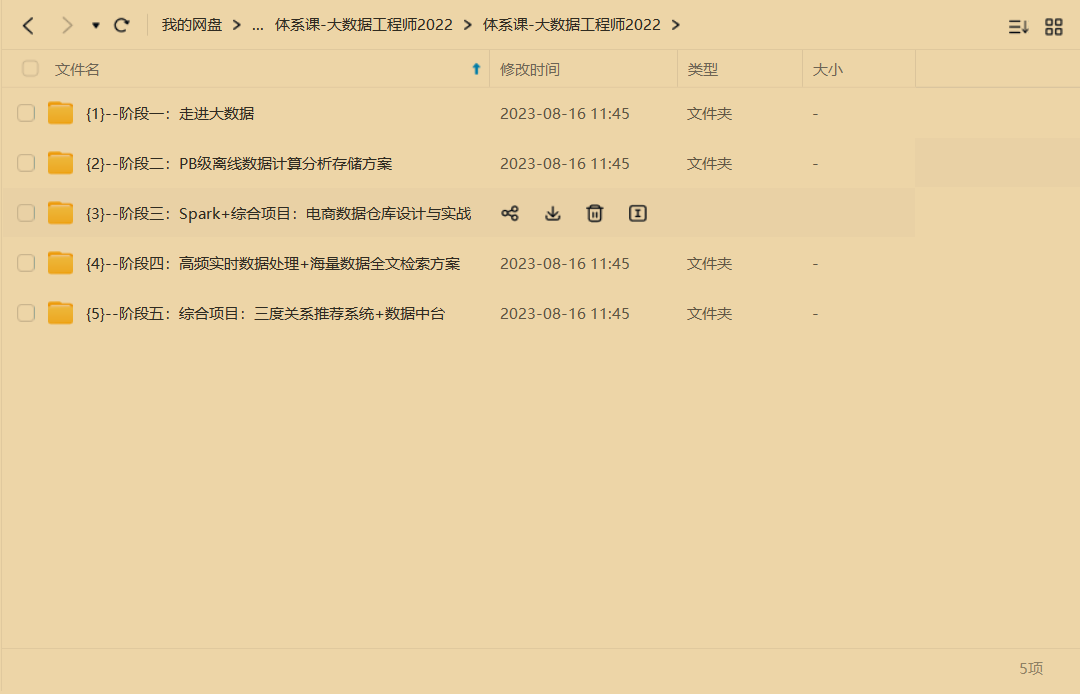
Task: Select the folder icon of {2}--阶段二
Action: (x=61, y=163)
